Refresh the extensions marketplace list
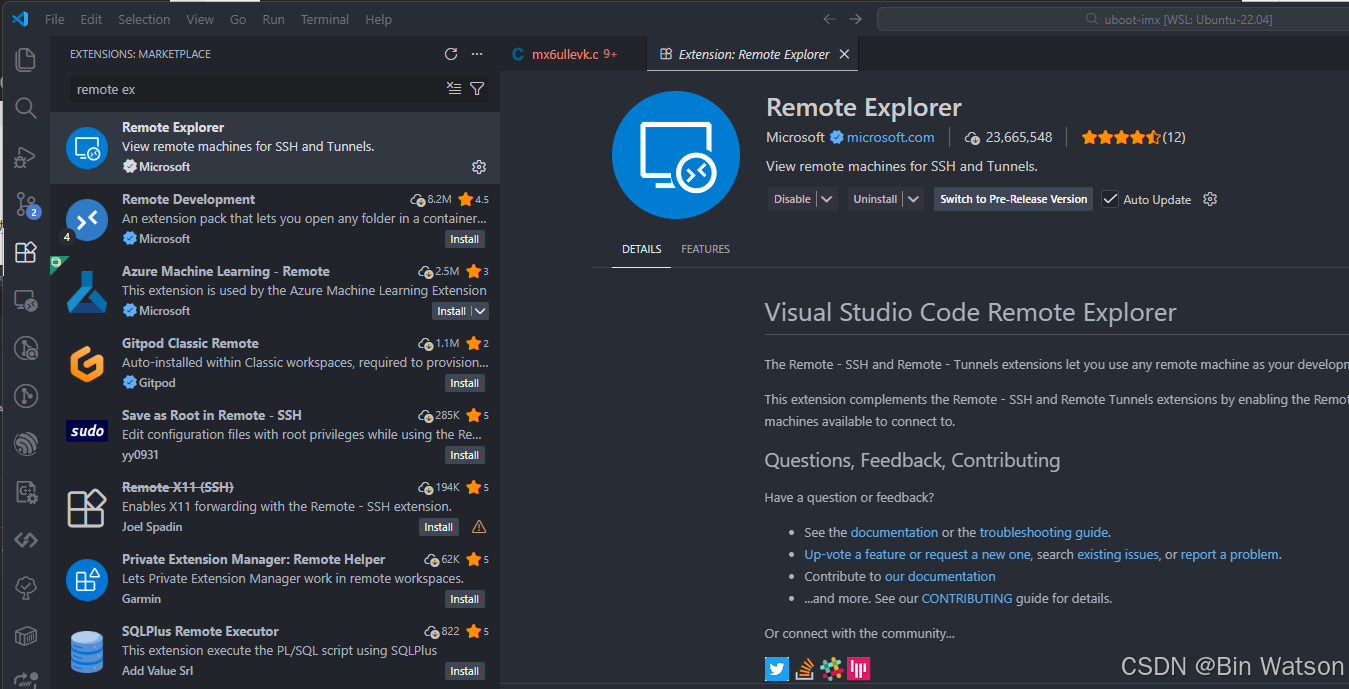 click(x=451, y=54)
